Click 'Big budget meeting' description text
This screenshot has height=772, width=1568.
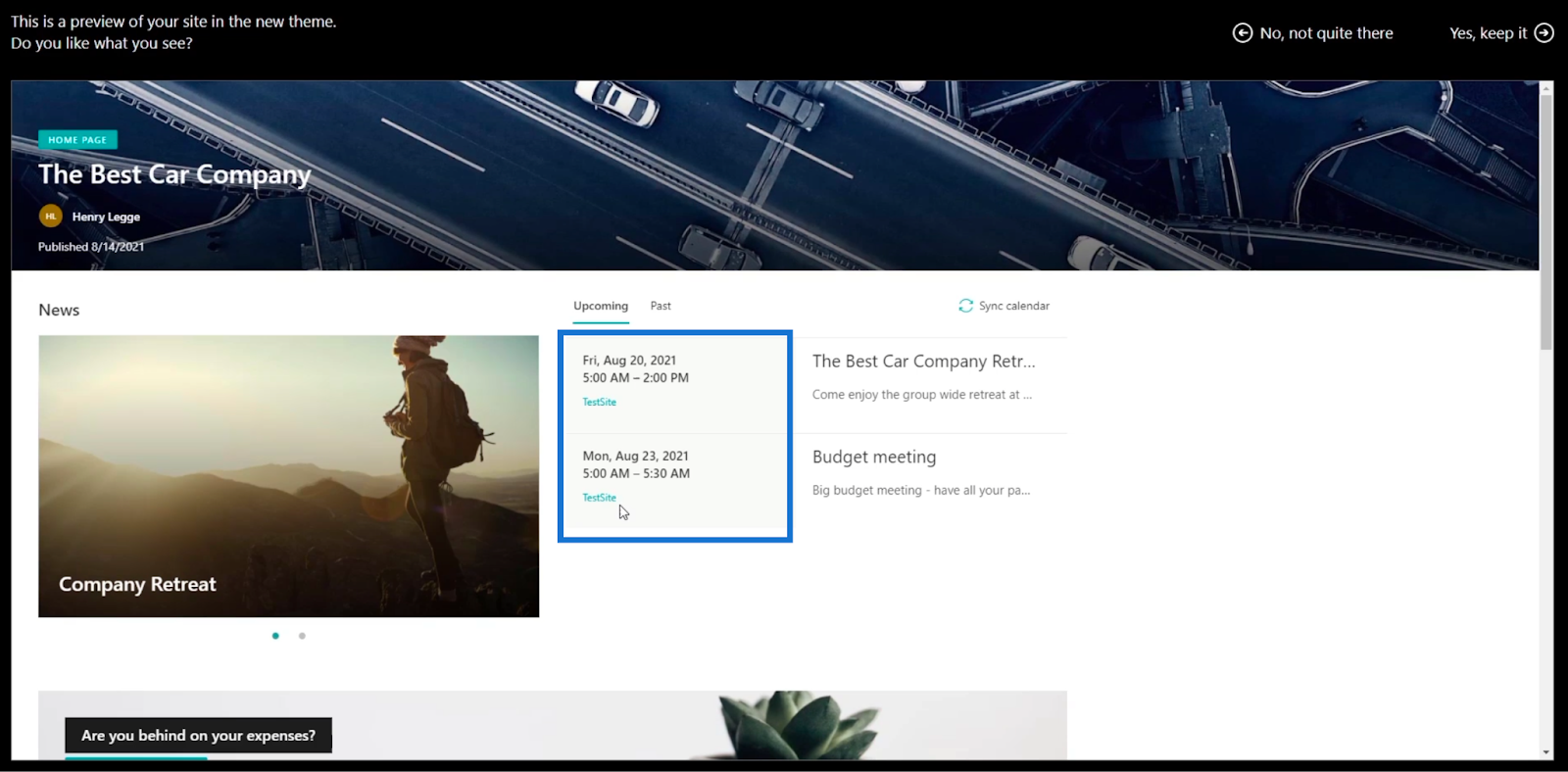[x=920, y=490]
